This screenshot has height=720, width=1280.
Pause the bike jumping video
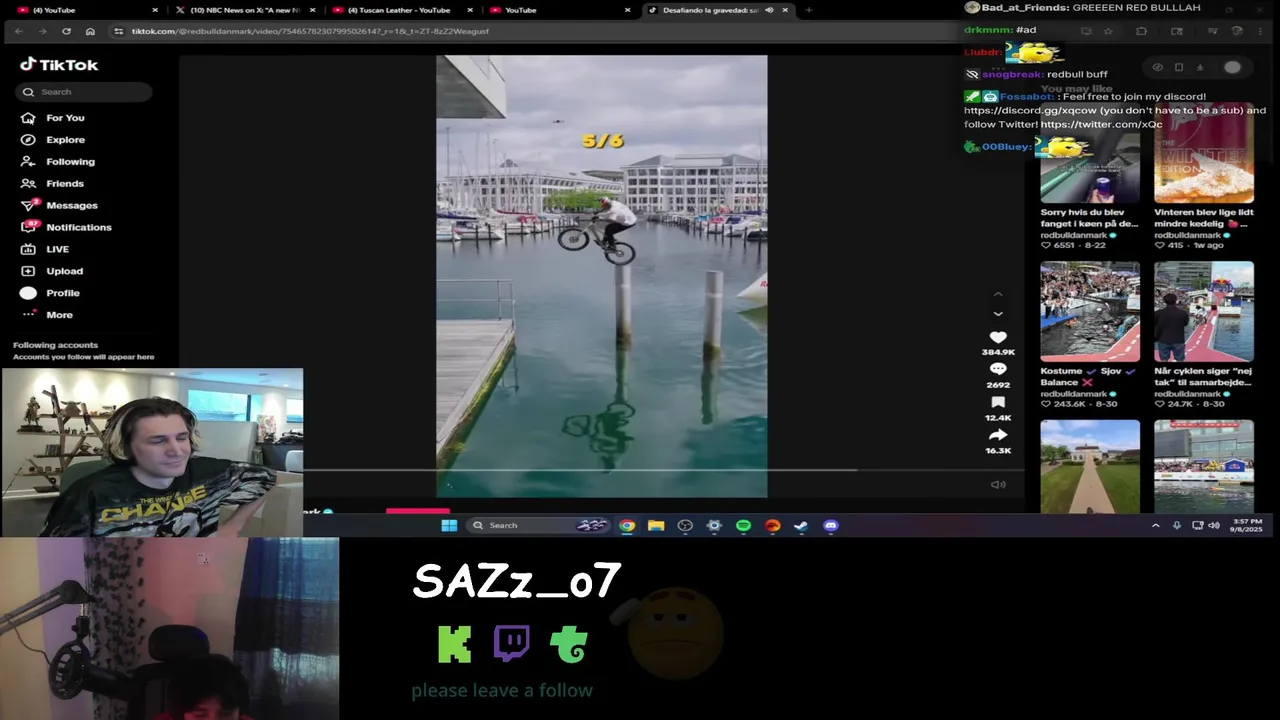point(601,276)
